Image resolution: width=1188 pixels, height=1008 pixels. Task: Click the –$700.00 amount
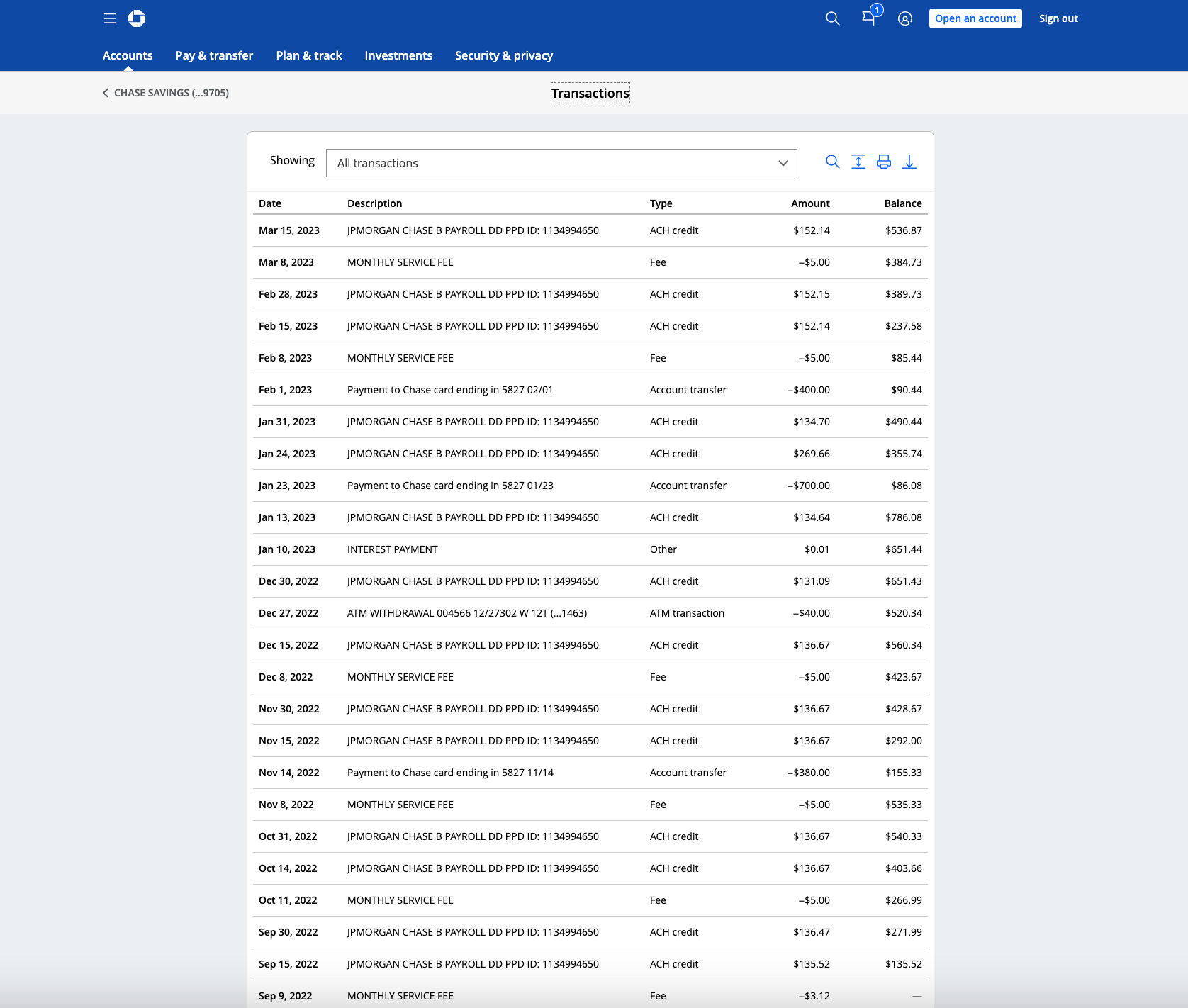[809, 486]
